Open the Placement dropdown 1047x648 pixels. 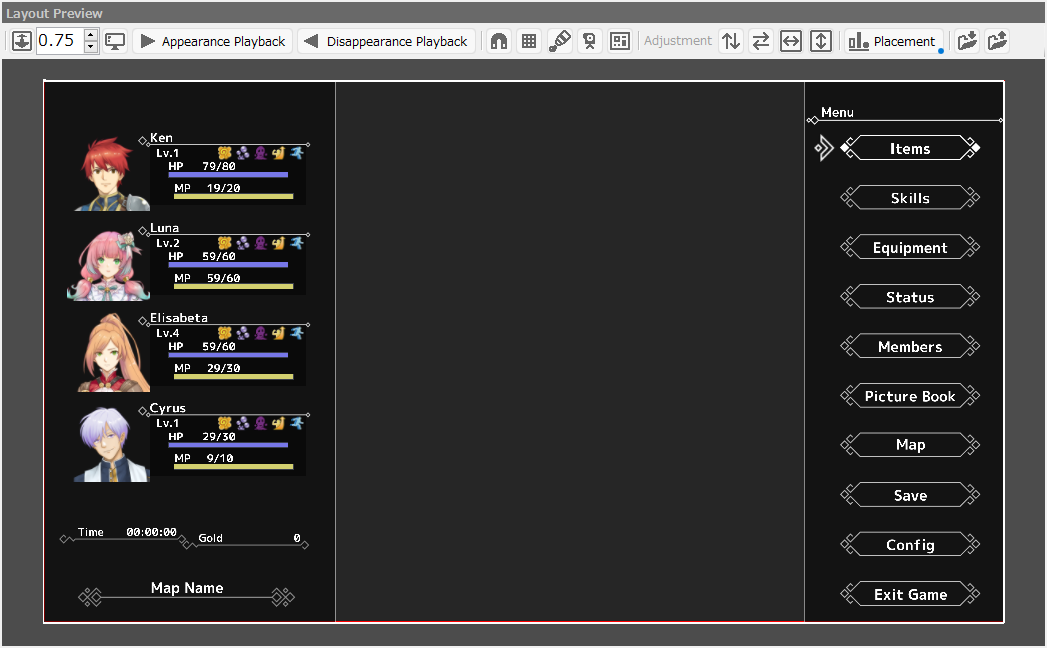tap(893, 41)
